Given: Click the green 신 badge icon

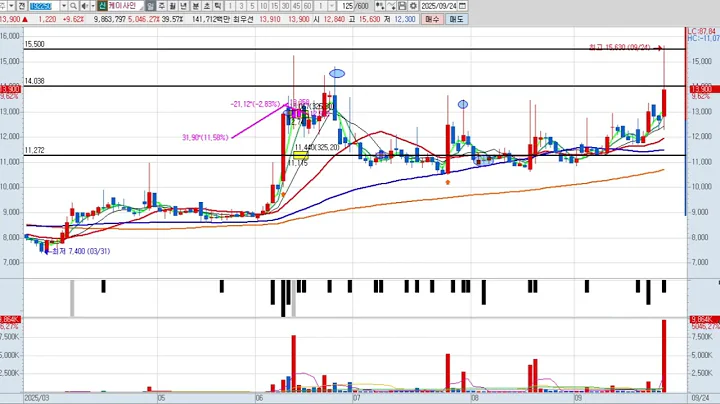Looking at the screenshot, I should click(x=102, y=6).
